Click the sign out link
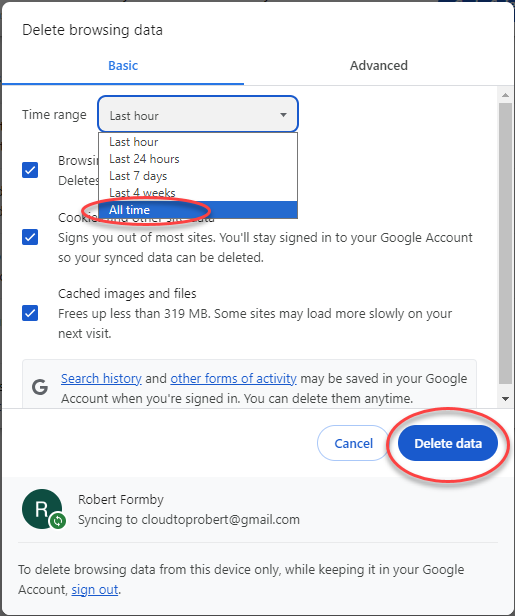This screenshot has width=515, height=616. (x=95, y=590)
